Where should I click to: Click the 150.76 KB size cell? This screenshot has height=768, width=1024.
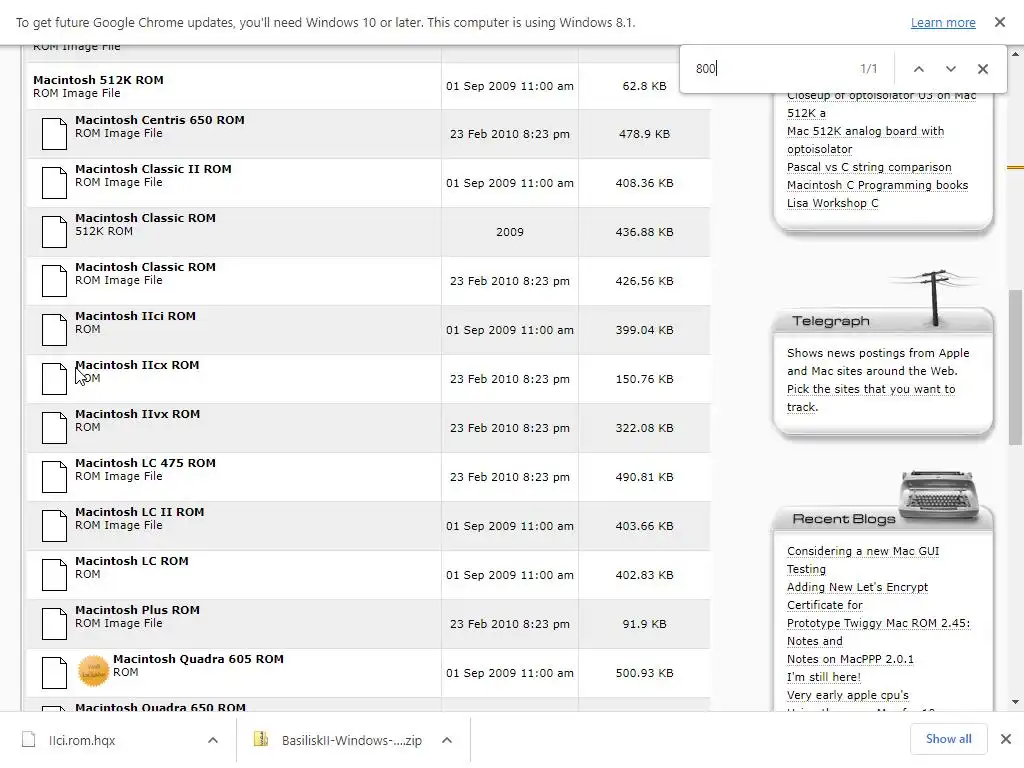click(x=644, y=379)
